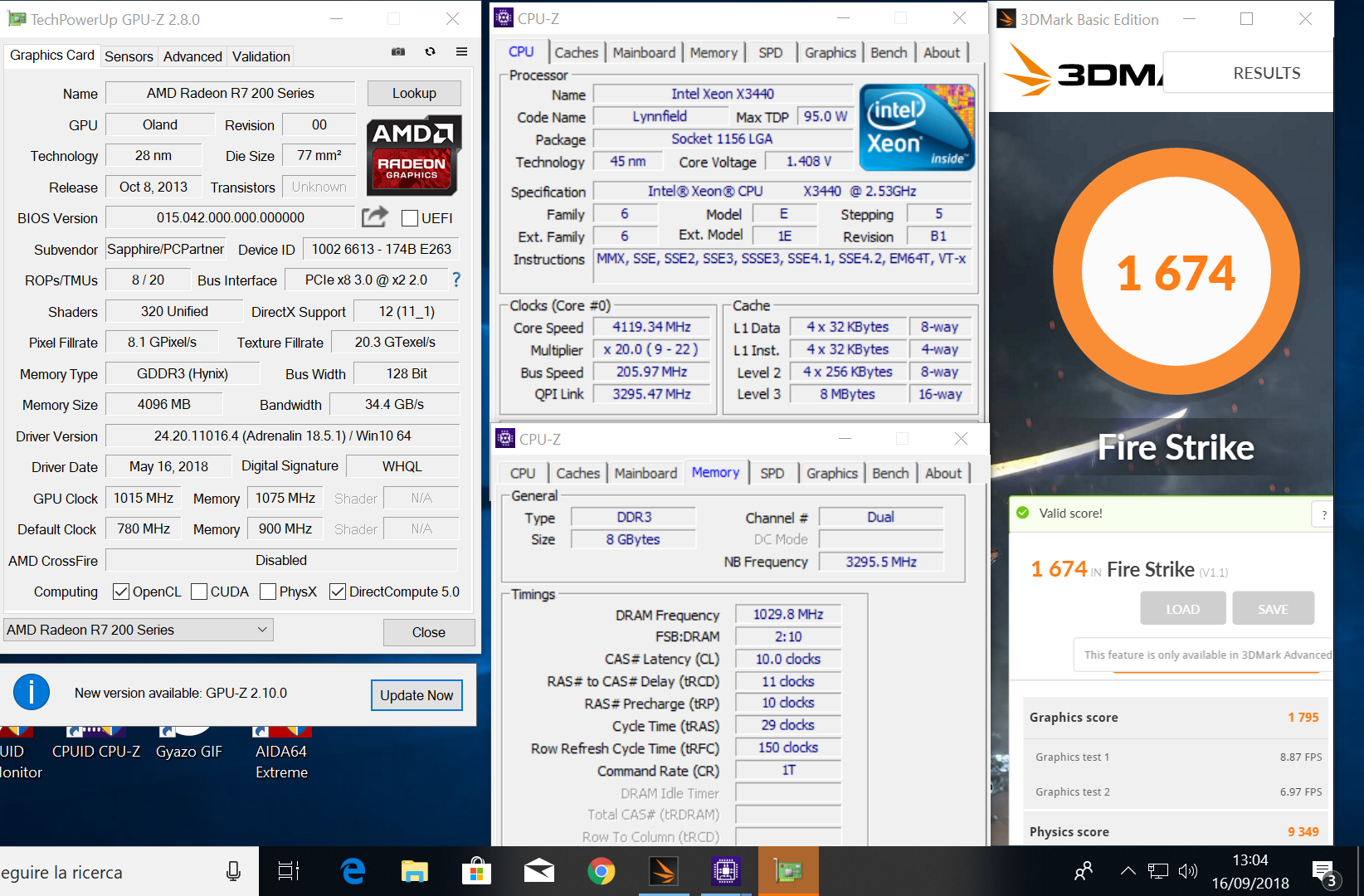Click the BIOS export share icon
Screen dimensions: 1364x896
[x=375, y=217]
